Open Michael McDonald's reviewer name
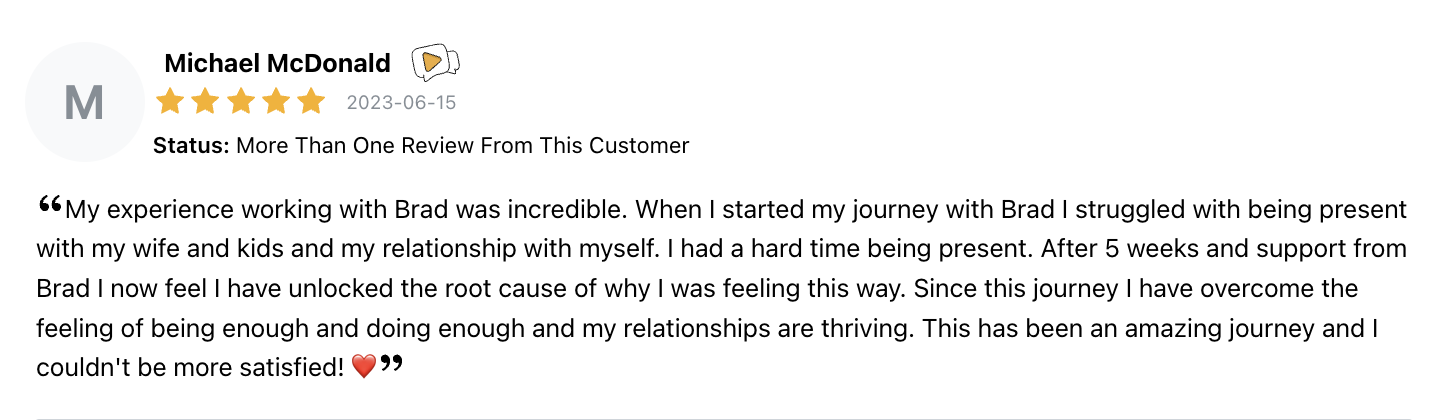 pos(277,63)
